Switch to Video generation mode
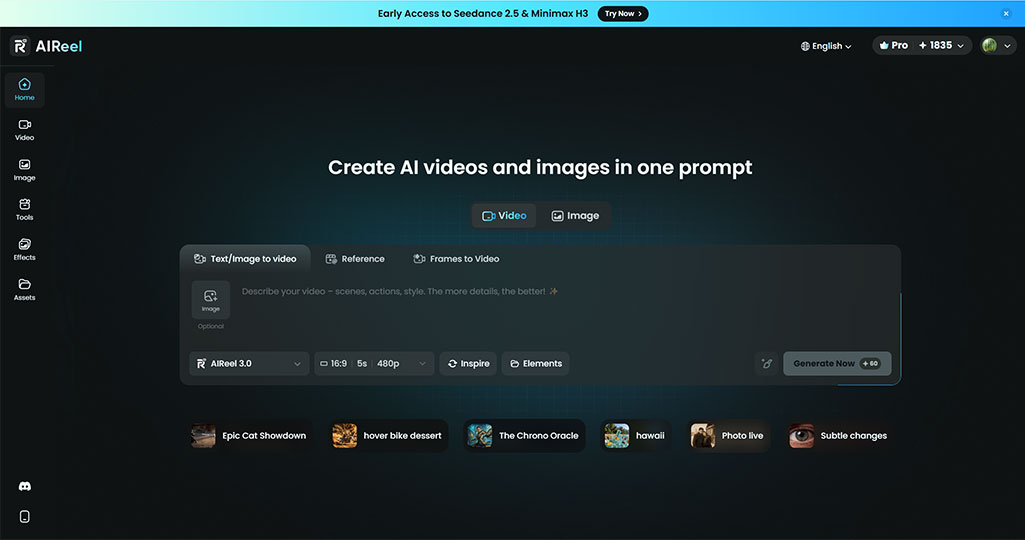Viewport: 1025px width, 540px height. click(504, 216)
